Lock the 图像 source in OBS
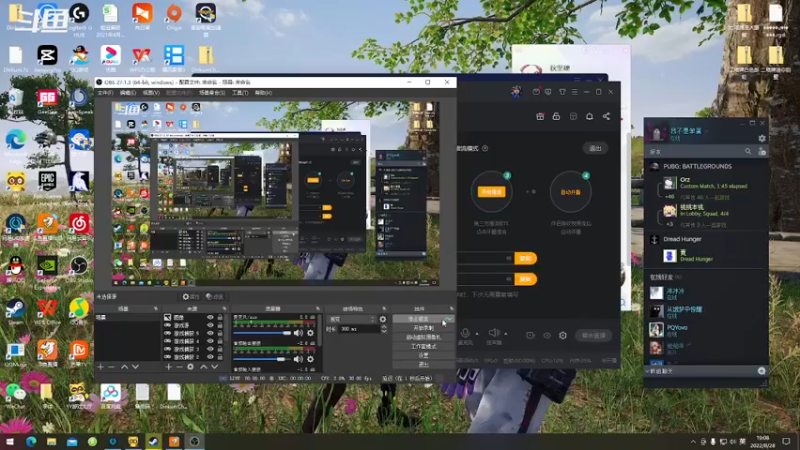Viewport: 800px width, 450px height. (x=220, y=317)
